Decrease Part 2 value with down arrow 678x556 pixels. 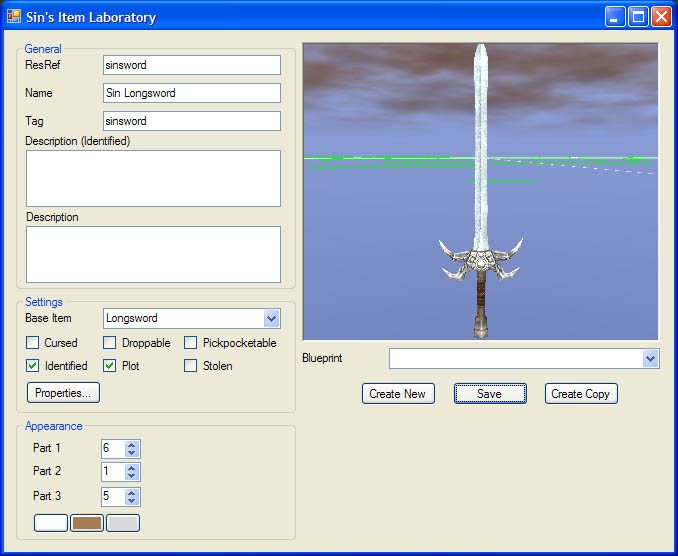point(132,476)
